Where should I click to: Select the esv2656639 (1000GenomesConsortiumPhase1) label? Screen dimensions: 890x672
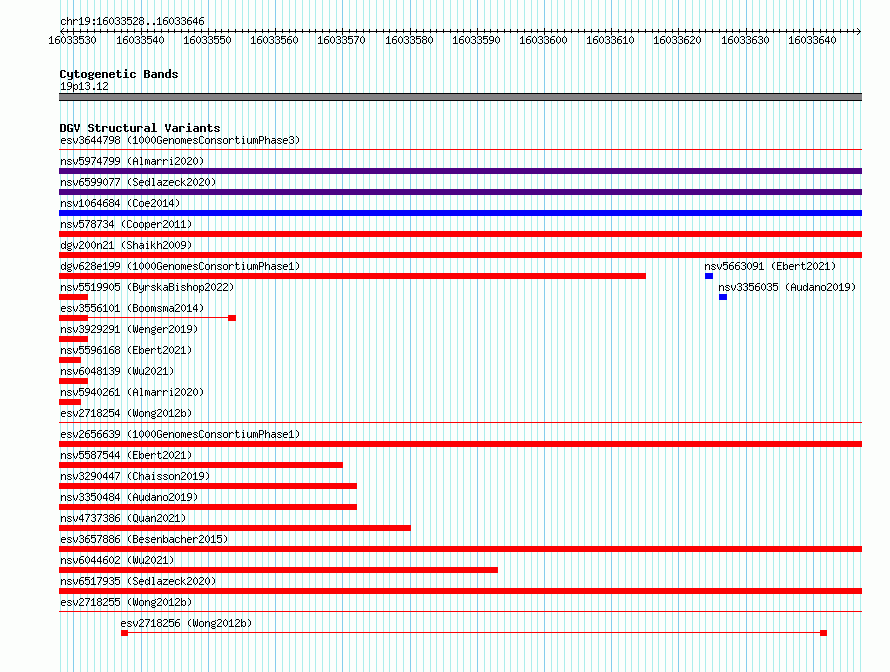coord(180,434)
